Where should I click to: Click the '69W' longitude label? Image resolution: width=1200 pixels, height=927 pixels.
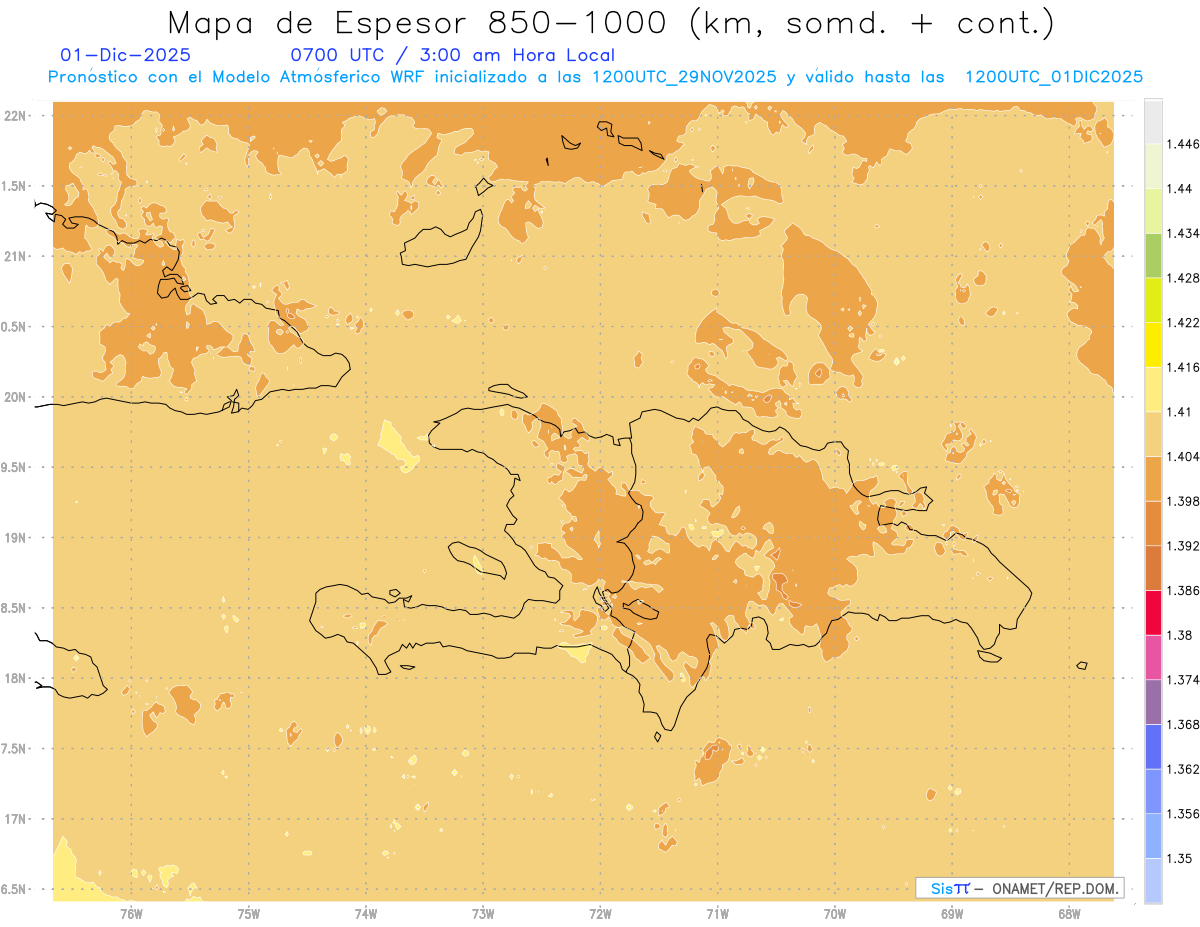pyautogui.click(x=952, y=913)
